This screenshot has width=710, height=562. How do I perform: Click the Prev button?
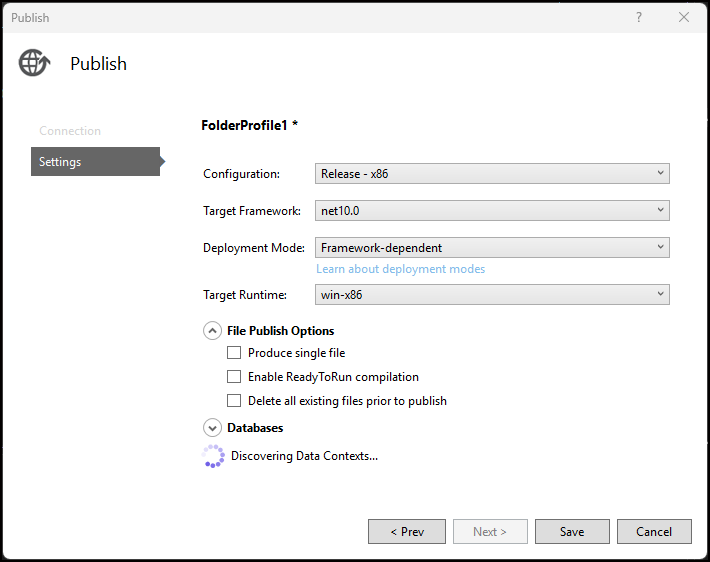407,532
